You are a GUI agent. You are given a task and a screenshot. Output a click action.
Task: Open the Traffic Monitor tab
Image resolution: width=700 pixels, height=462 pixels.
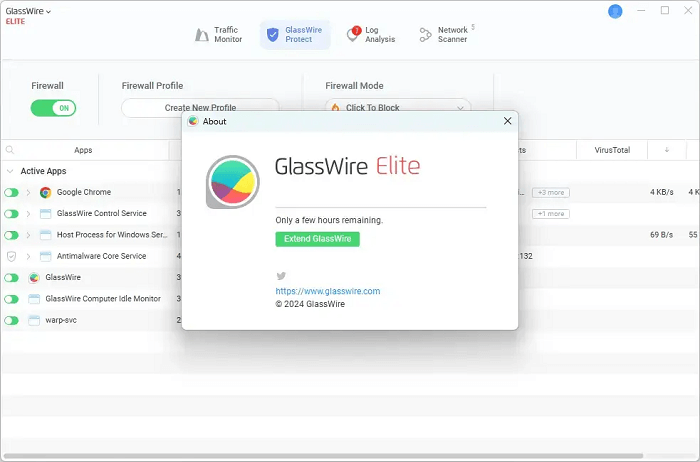[219, 34]
